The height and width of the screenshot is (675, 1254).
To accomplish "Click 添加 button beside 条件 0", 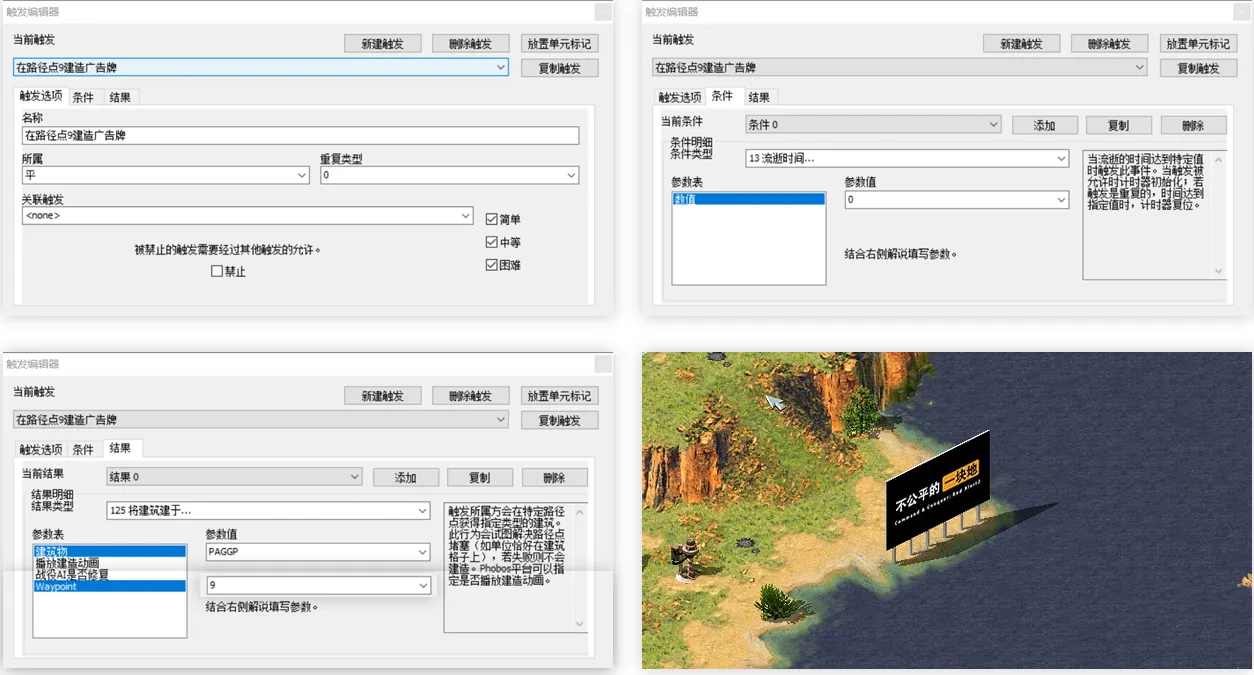I will pos(1045,125).
